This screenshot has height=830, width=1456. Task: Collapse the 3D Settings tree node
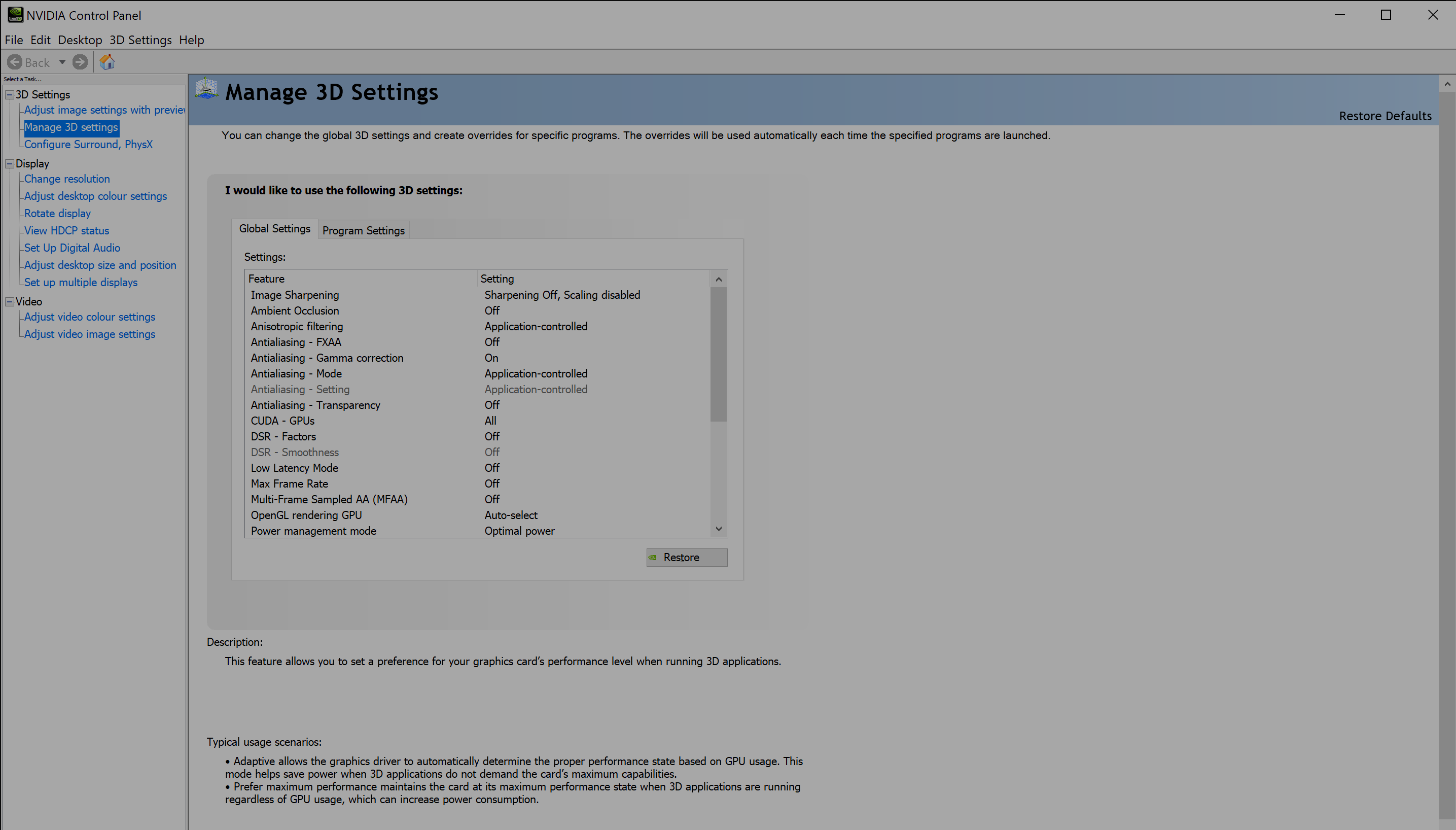pos(10,95)
